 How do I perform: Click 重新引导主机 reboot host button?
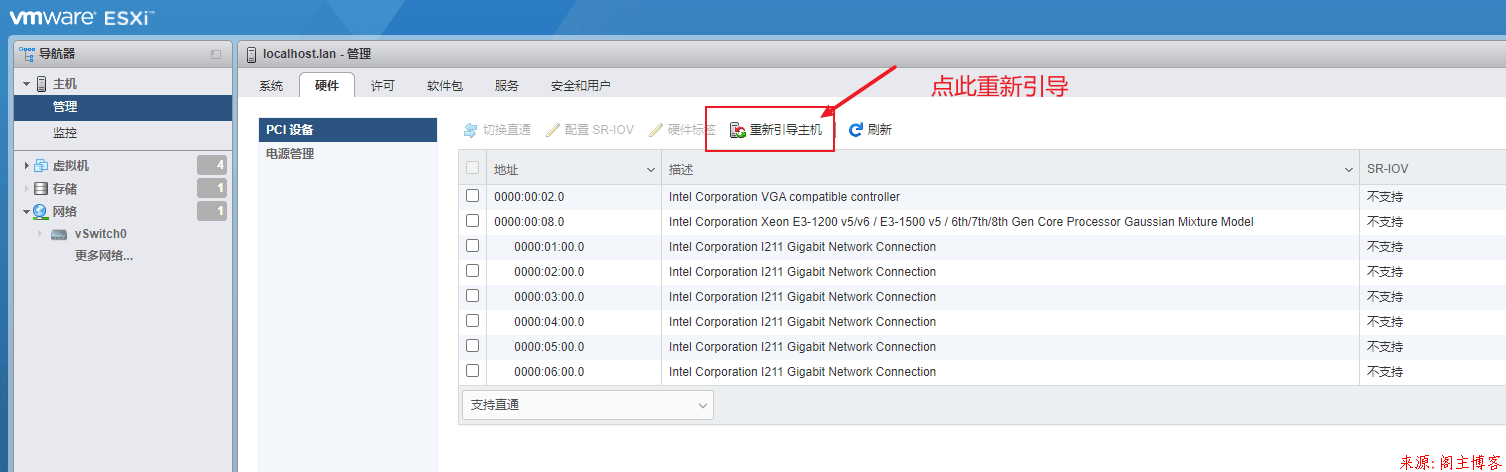(x=776, y=130)
